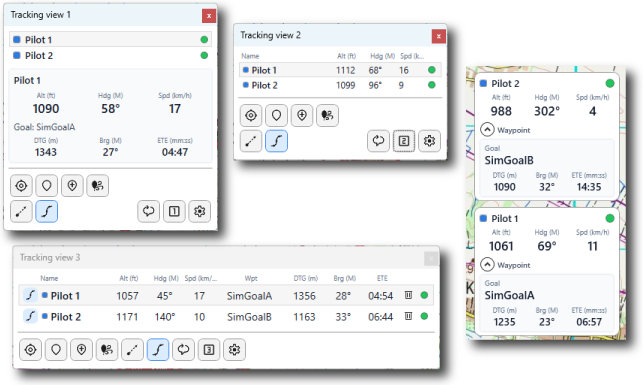Click SimGoalA cell in Tracking view 3

click(249, 296)
